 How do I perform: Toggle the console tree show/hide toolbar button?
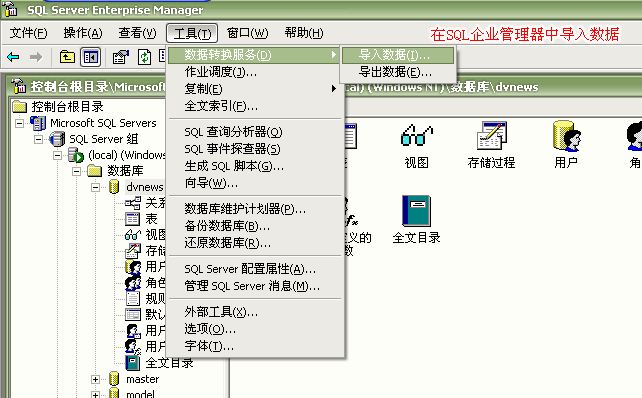pos(90,57)
